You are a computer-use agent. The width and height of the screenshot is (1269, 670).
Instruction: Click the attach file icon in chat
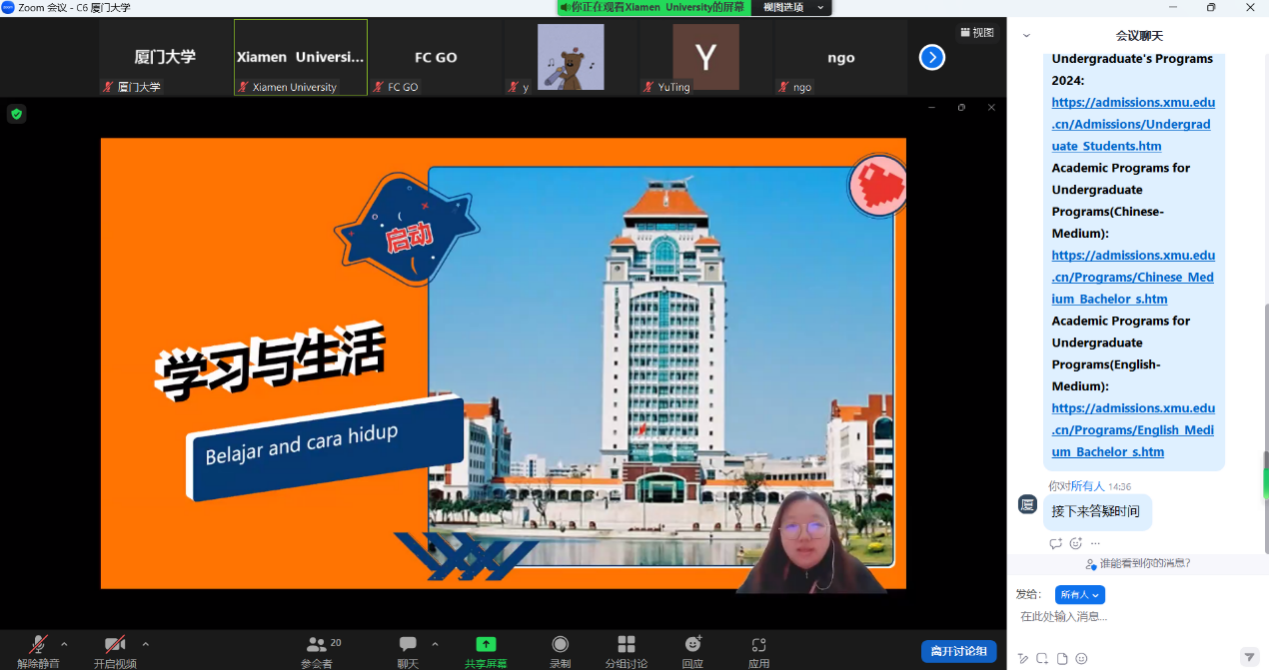[x=1062, y=658]
